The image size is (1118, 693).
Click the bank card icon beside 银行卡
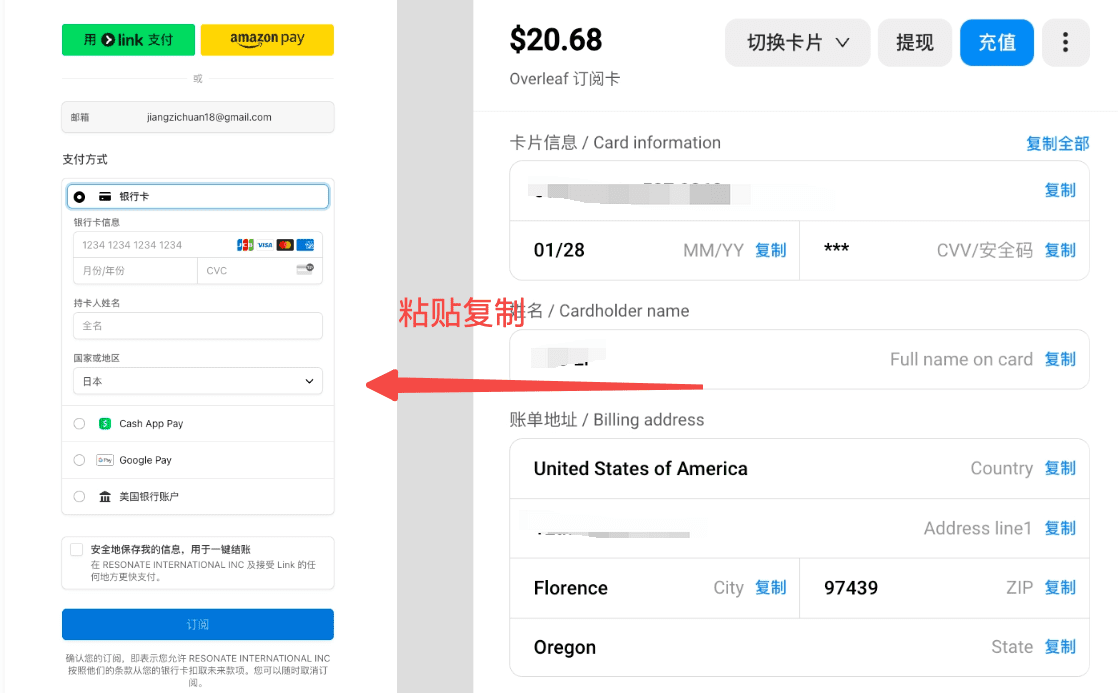pyautogui.click(x=105, y=196)
